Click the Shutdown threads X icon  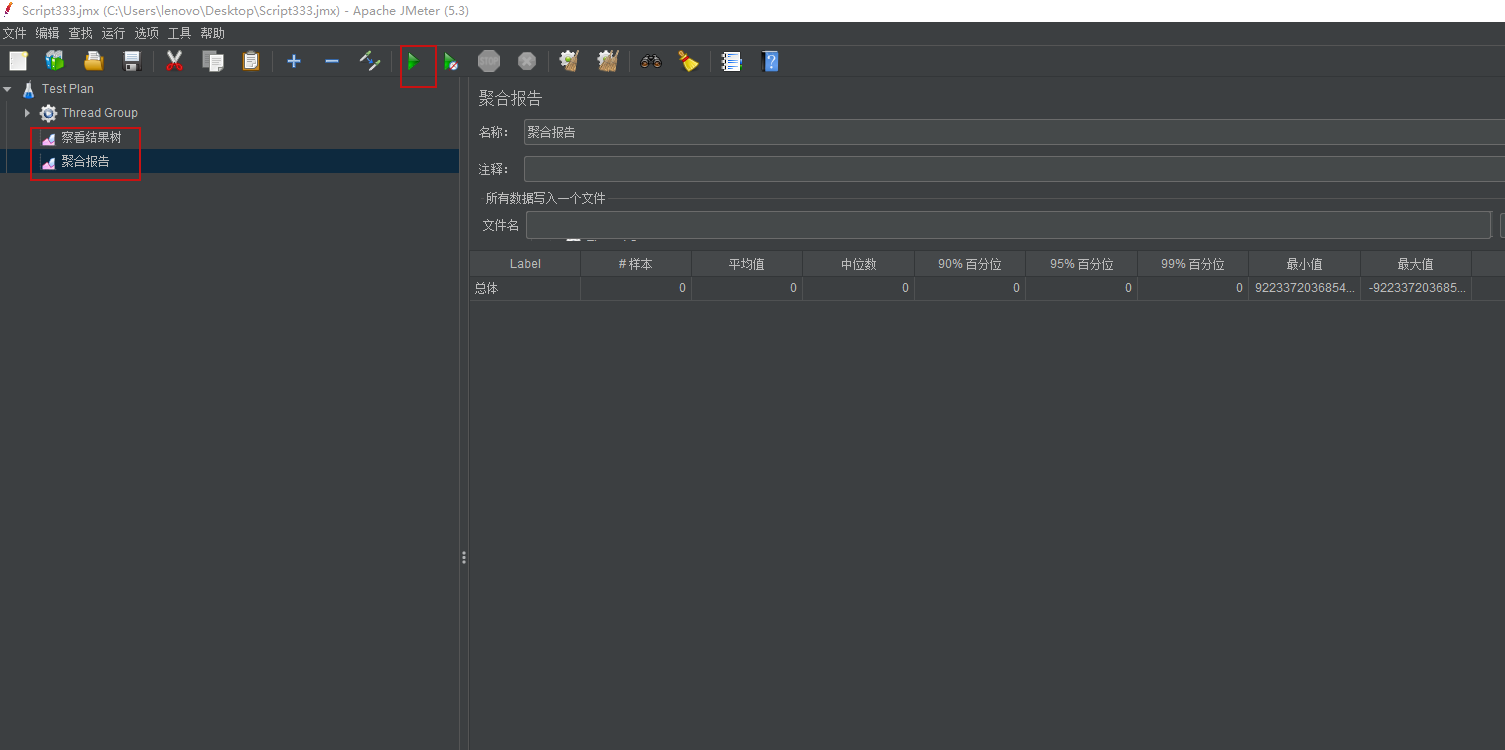click(527, 61)
